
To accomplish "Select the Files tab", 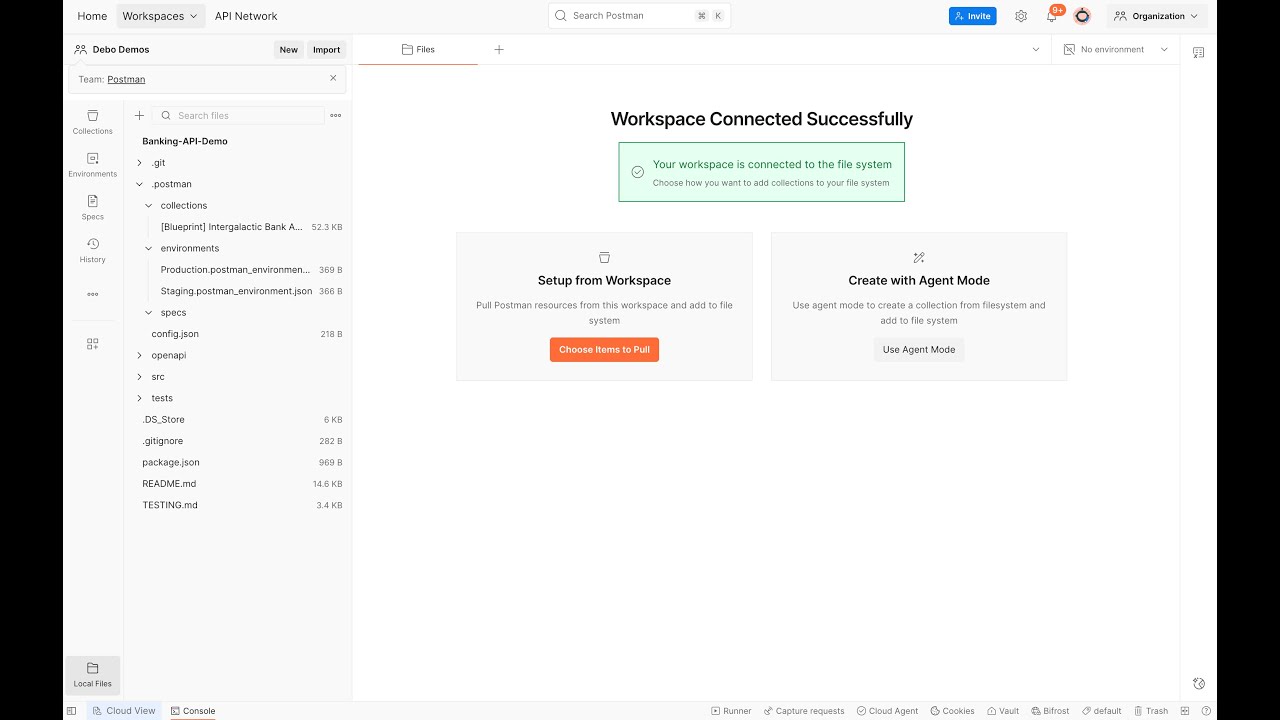I will click(418, 49).
